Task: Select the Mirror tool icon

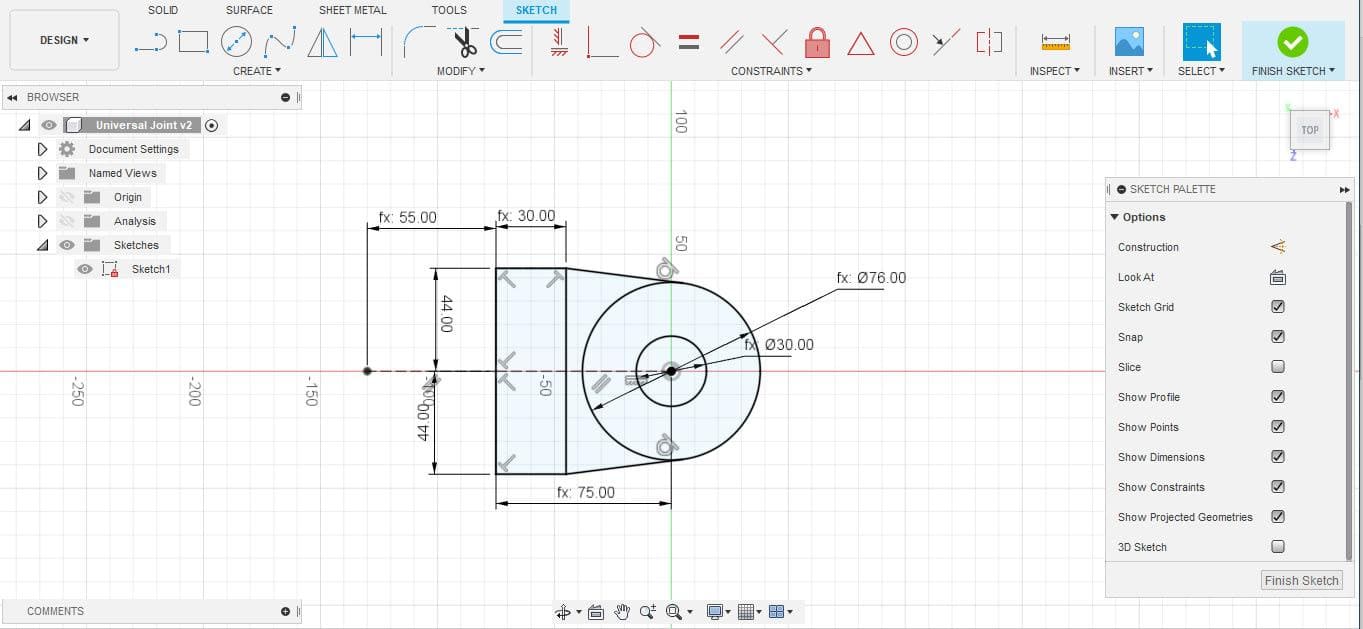Action: 322,42
